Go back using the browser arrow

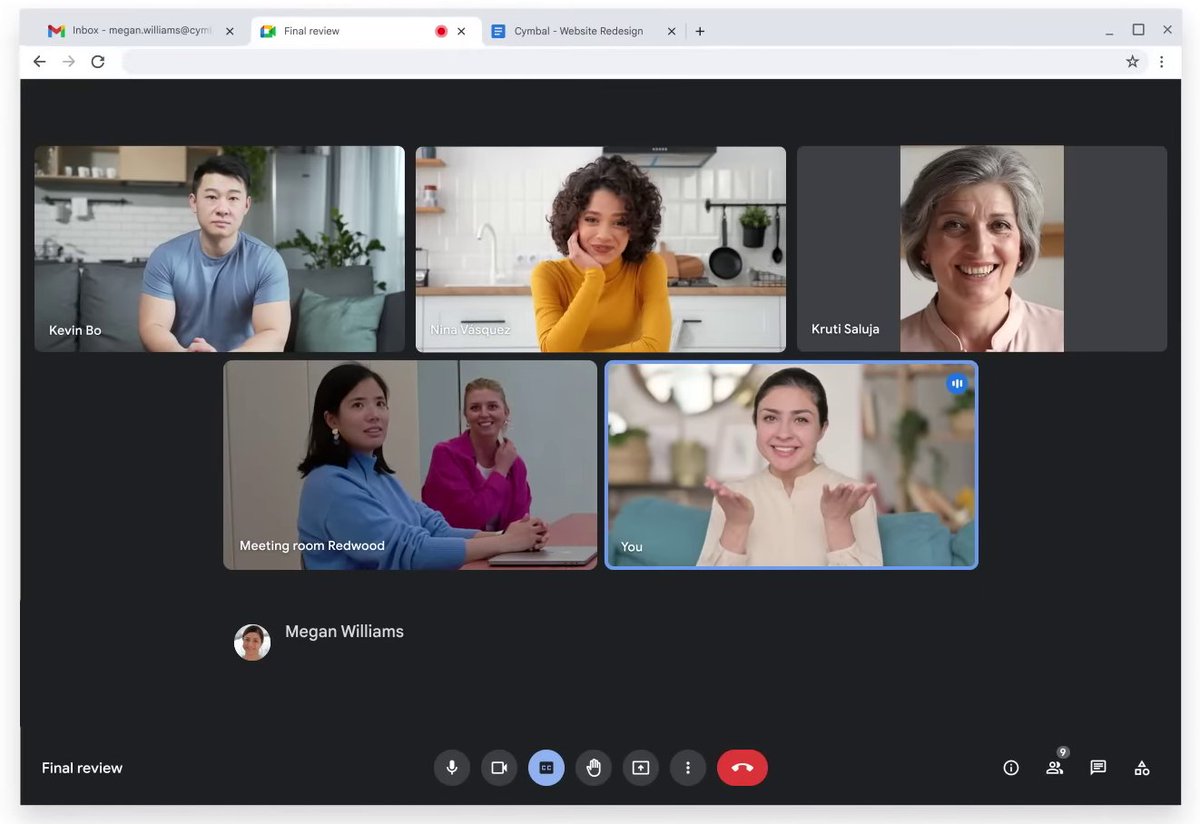point(39,61)
